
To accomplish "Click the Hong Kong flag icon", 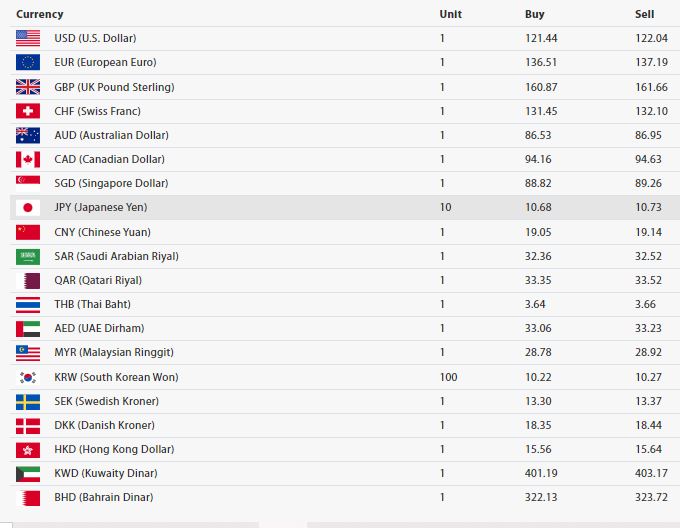I will [28, 450].
